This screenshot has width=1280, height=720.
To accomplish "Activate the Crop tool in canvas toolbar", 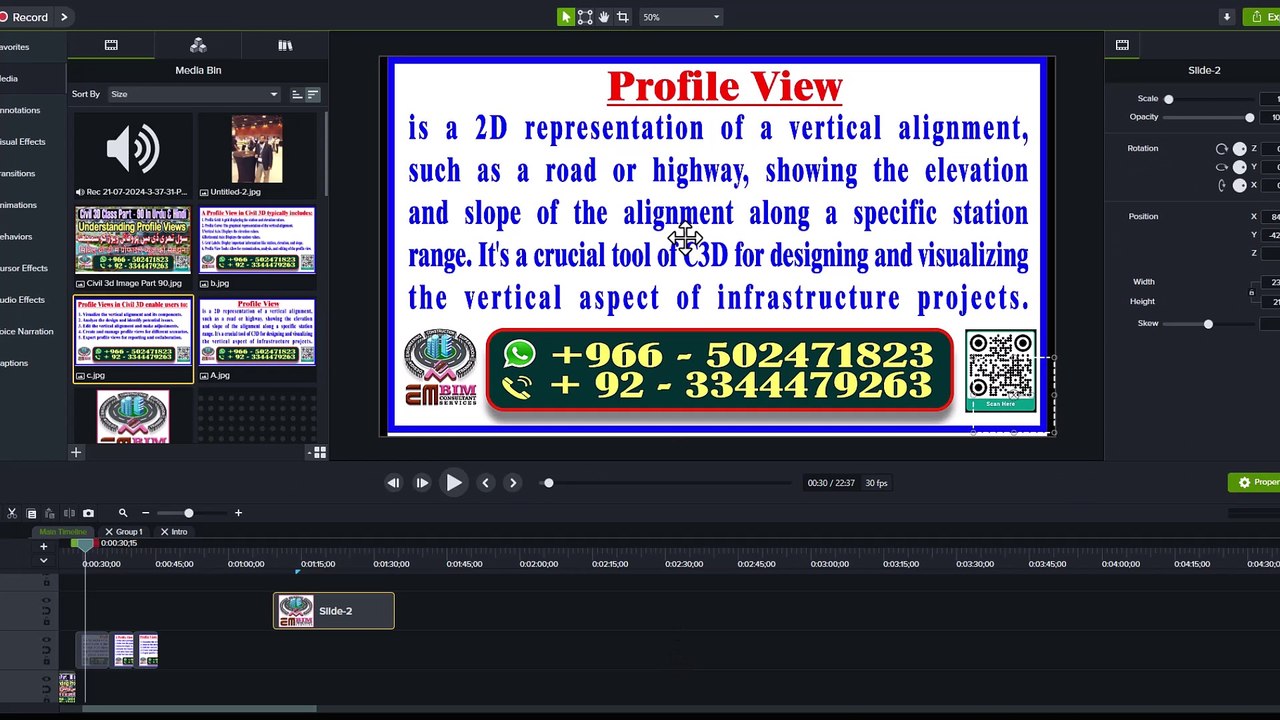I will click(x=623, y=17).
